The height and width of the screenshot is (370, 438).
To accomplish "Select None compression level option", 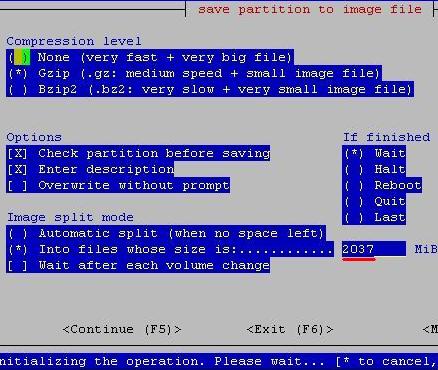I will (x=150, y=57).
